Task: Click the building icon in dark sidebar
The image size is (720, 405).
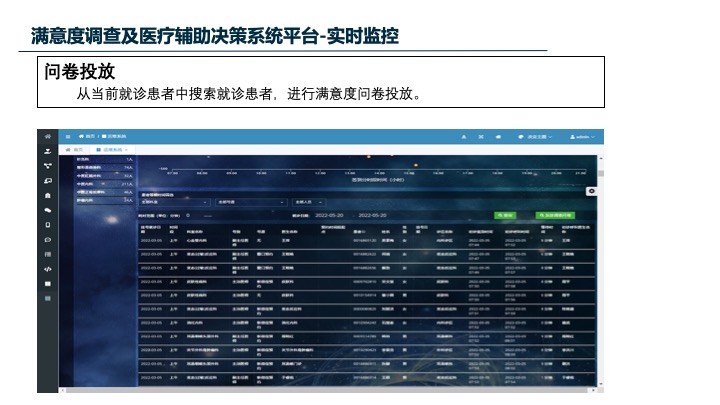Action: [48, 196]
